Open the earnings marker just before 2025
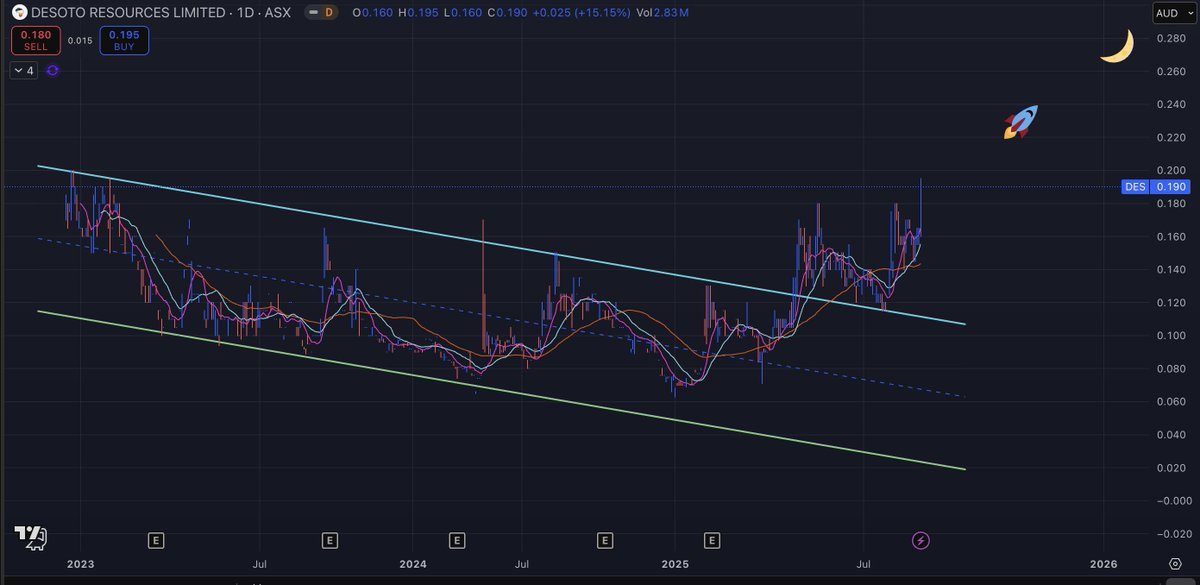Screen dimensions: 1200x585 click(x=605, y=541)
